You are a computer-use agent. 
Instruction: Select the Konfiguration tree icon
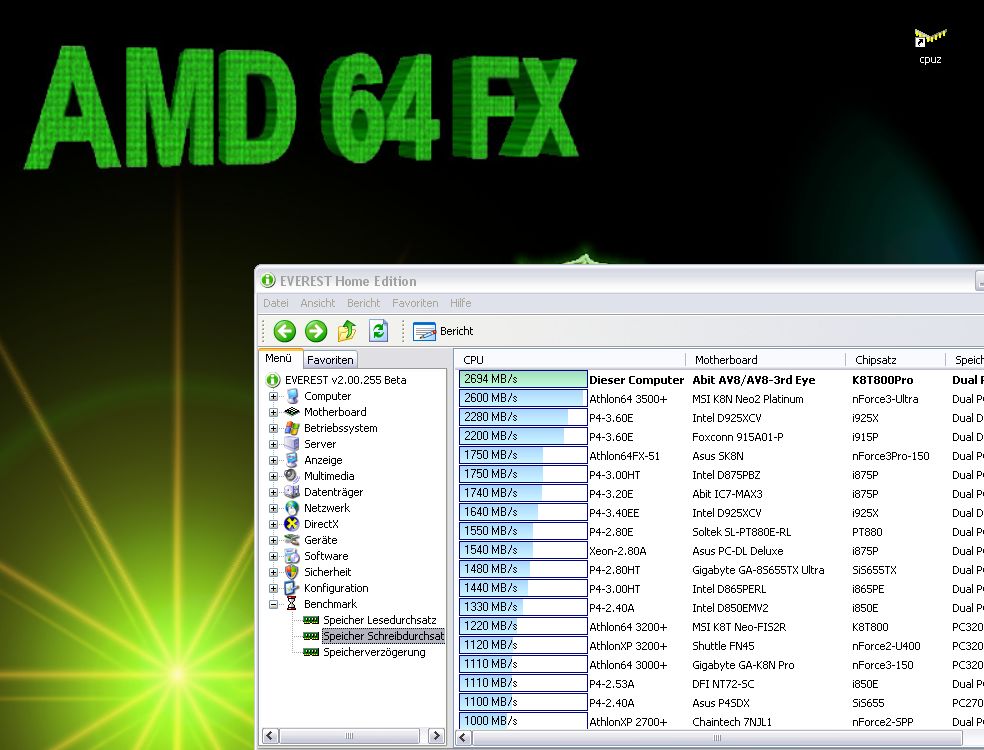coord(292,588)
